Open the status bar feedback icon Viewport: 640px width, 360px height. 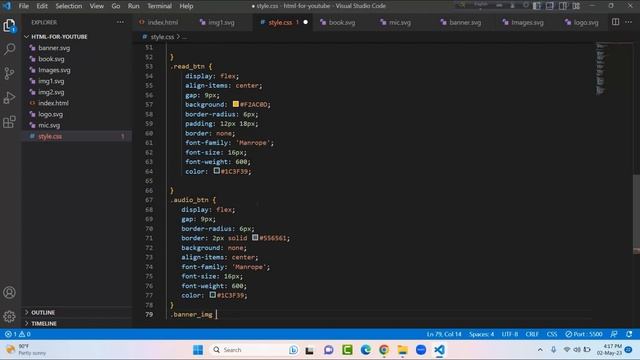click(614, 334)
